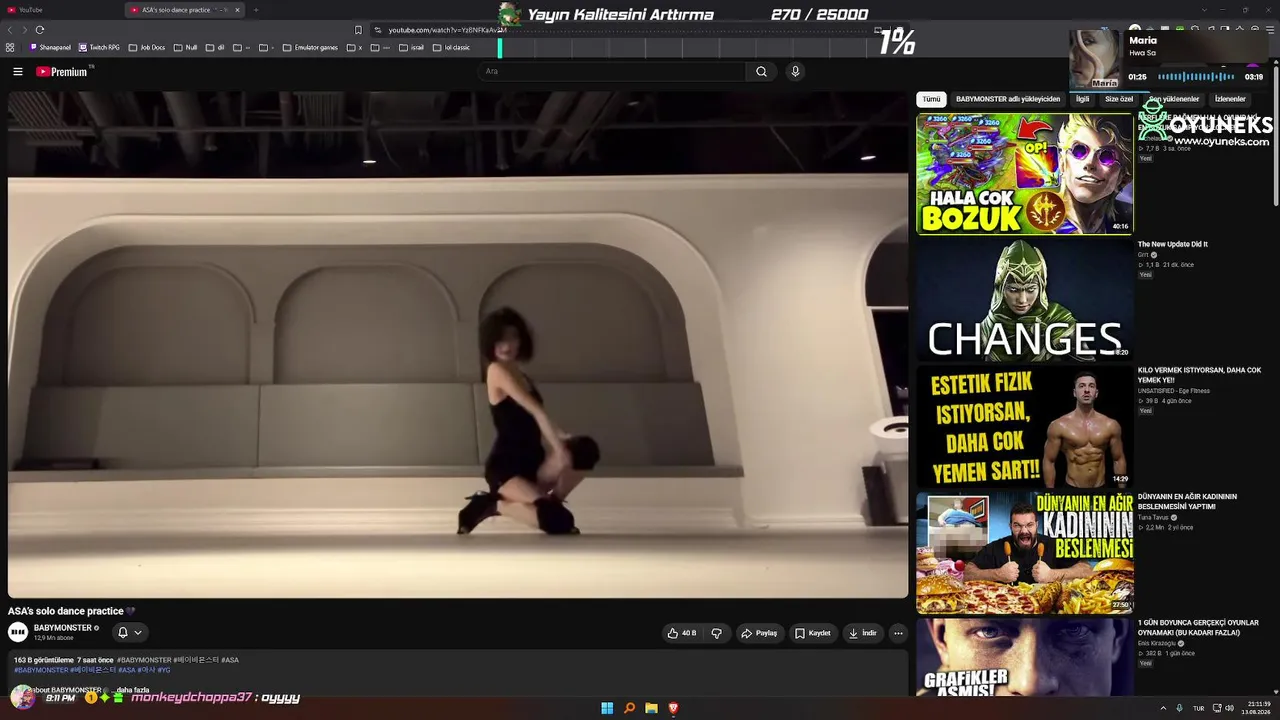Select the 'İzlenenler' filter chip
The height and width of the screenshot is (720, 1280).
pos(1230,99)
